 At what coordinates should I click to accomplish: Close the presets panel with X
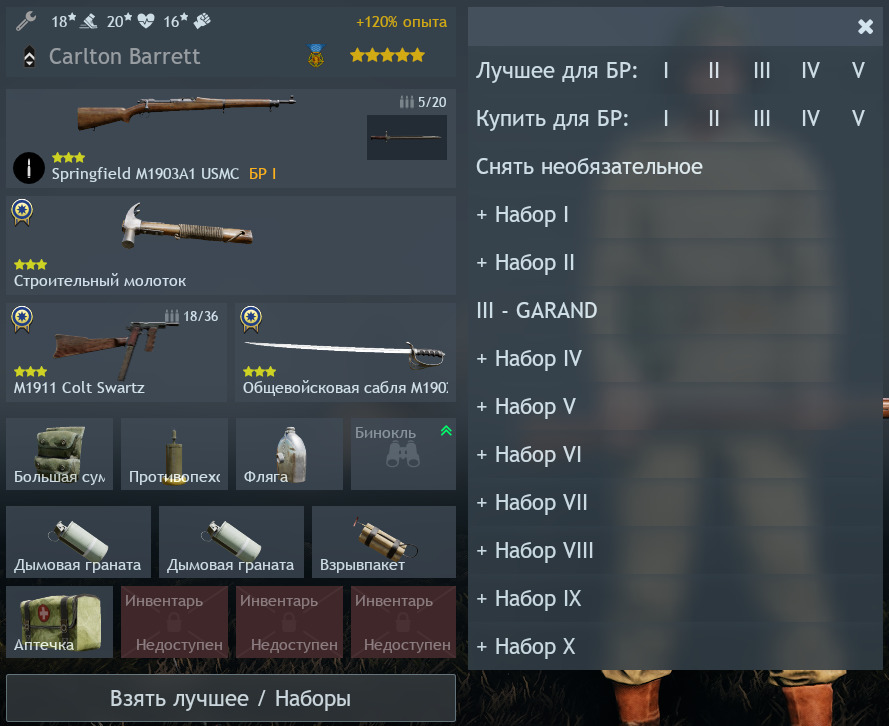pos(865,26)
